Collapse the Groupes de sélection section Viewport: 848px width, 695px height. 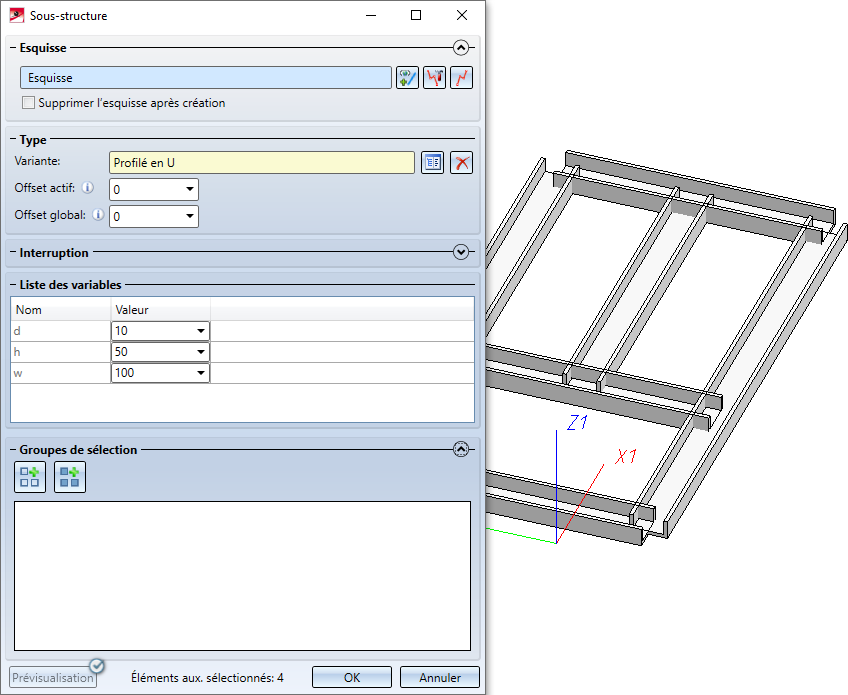461,450
